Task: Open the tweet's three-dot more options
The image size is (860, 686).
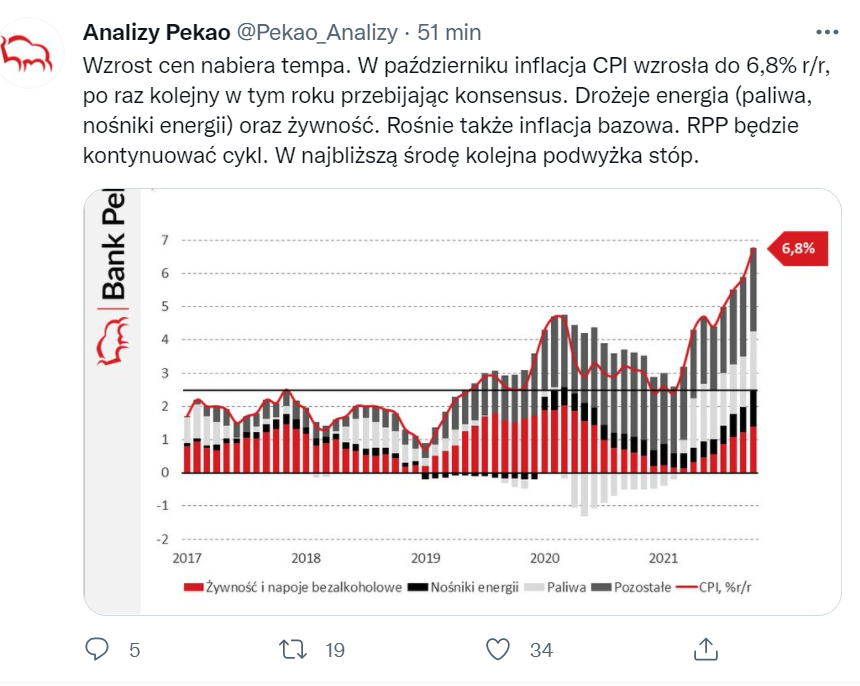Action: (828, 31)
